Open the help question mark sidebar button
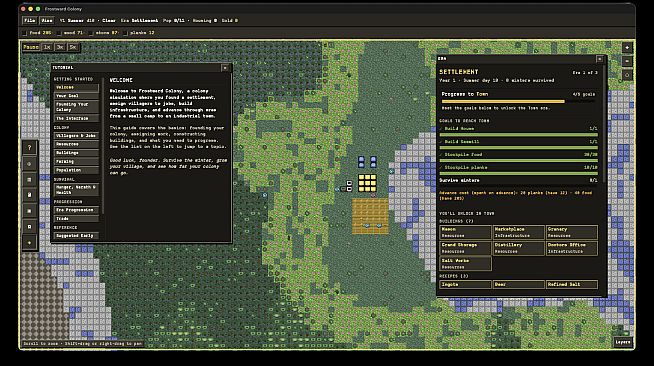654x366 pixels. pyautogui.click(x=29, y=148)
